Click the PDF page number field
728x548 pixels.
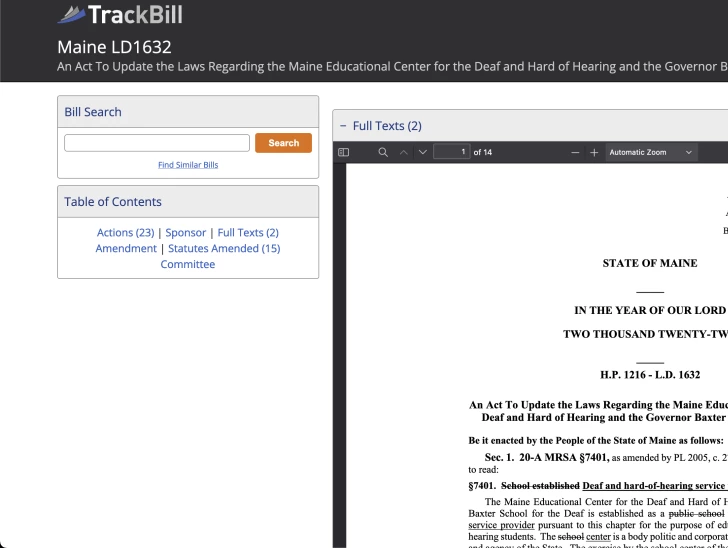(452, 152)
